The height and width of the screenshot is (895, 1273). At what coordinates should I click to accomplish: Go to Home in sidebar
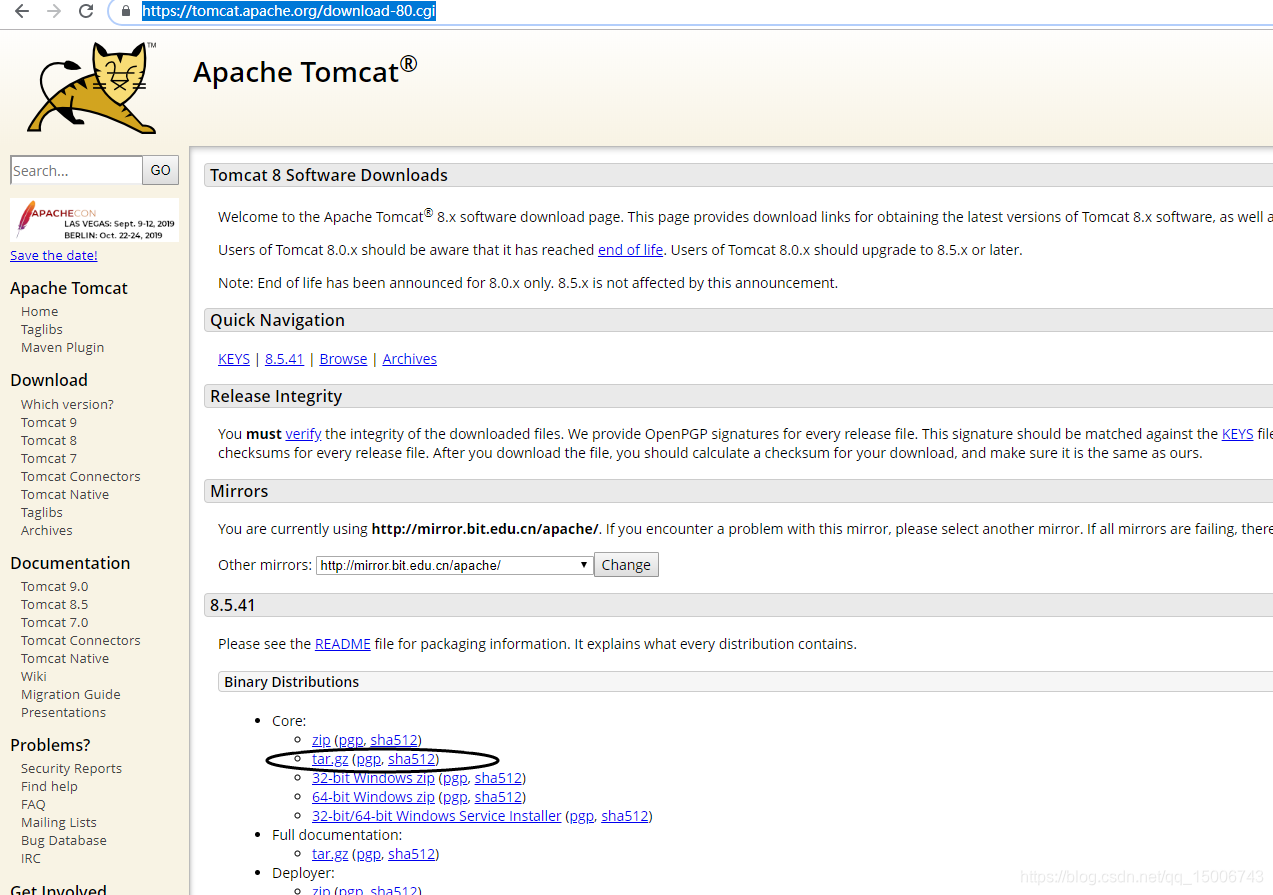pyautogui.click(x=39, y=311)
